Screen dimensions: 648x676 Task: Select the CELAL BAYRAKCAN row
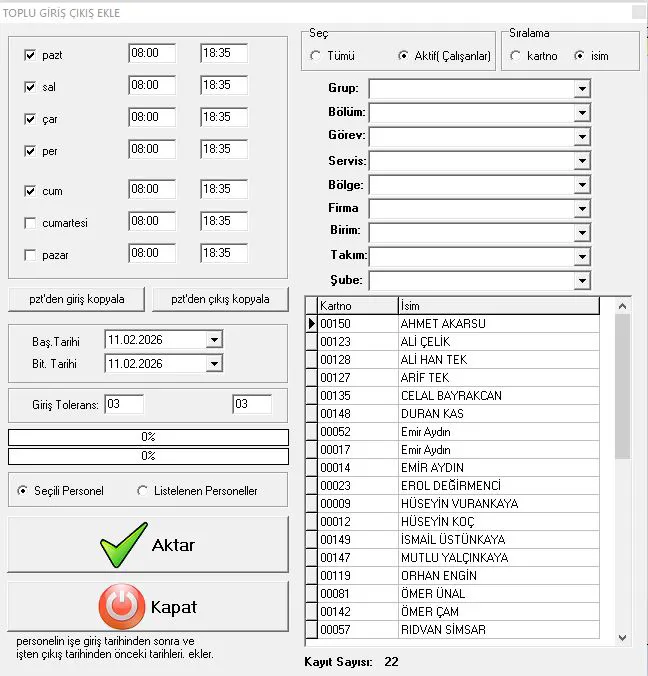(x=450, y=396)
